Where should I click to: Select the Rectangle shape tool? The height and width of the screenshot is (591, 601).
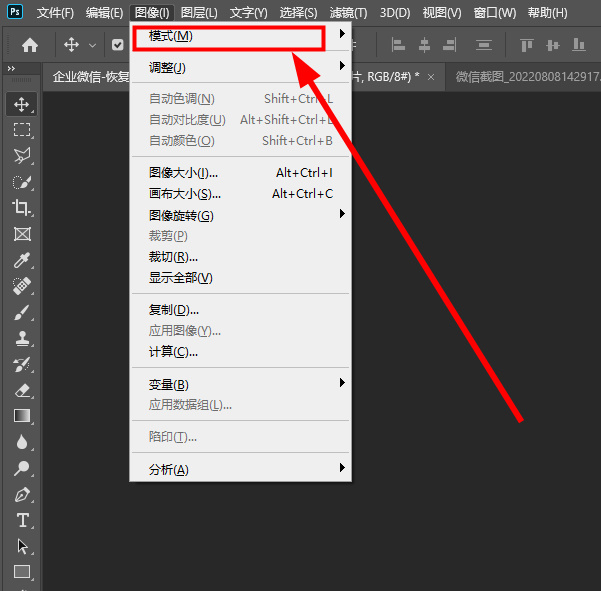pos(22,571)
